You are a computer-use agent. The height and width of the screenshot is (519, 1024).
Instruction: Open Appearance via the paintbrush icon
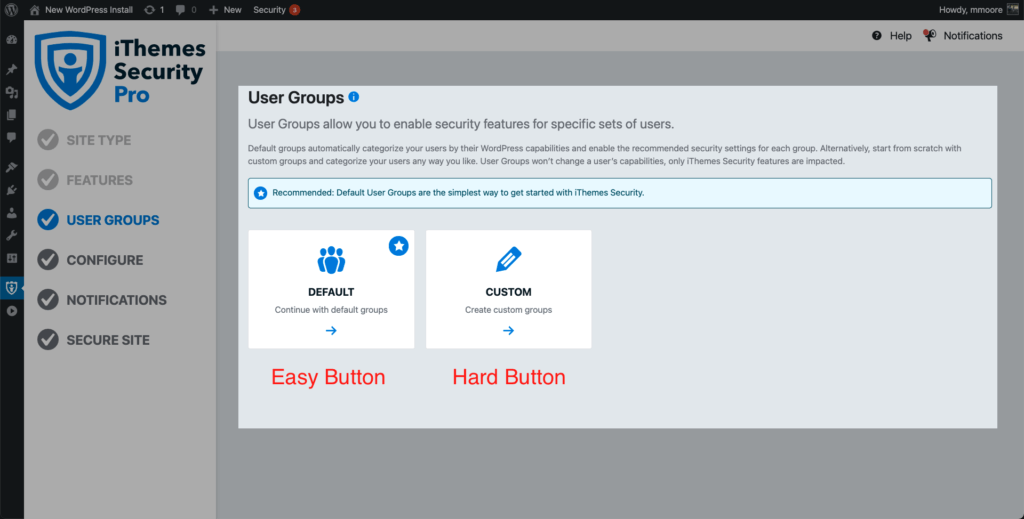tap(11, 167)
